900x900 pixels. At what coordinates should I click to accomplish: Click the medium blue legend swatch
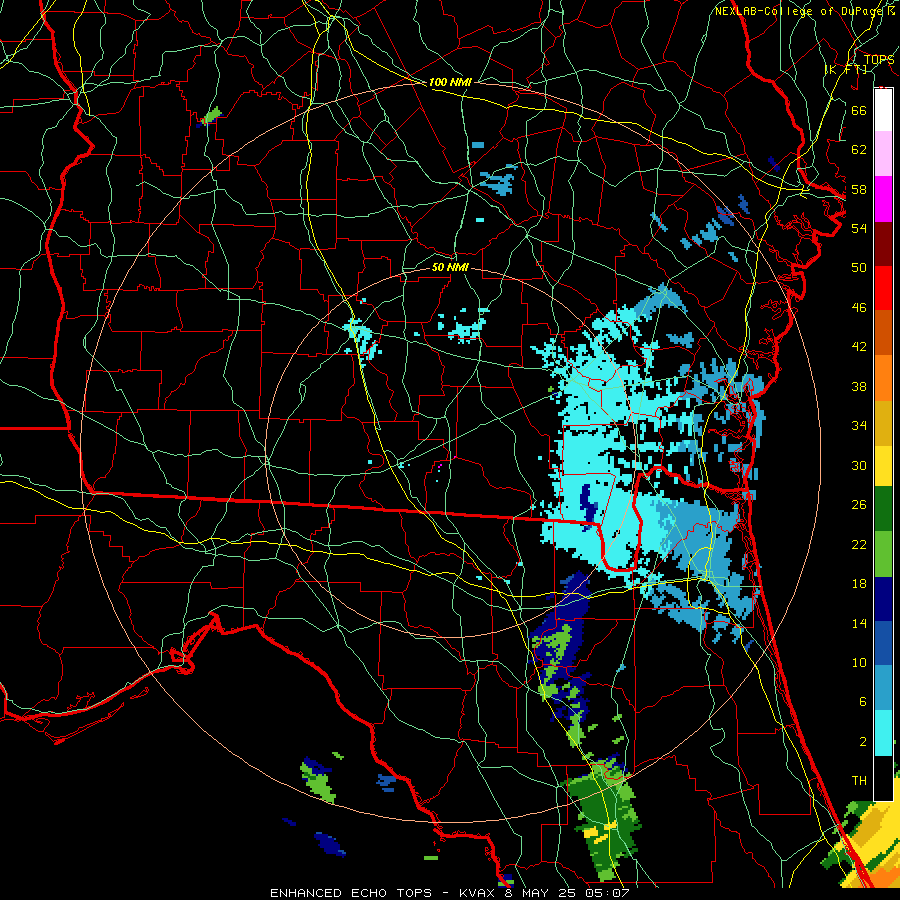pyautogui.click(x=883, y=643)
